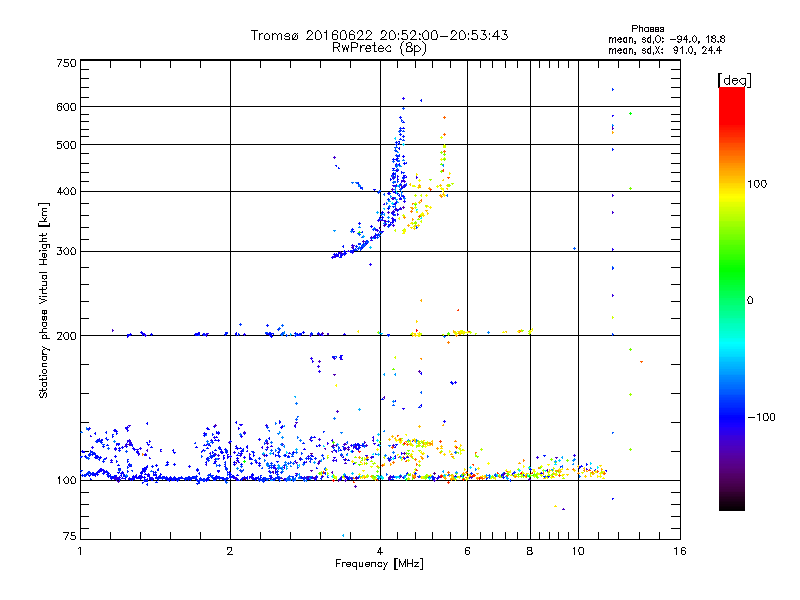
Task: Click x-axis tick label '8'
Action: pyautogui.click(x=530, y=551)
